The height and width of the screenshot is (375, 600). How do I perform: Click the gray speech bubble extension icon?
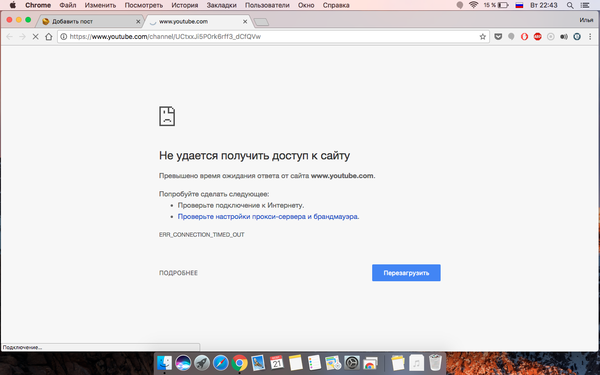(511, 37)
